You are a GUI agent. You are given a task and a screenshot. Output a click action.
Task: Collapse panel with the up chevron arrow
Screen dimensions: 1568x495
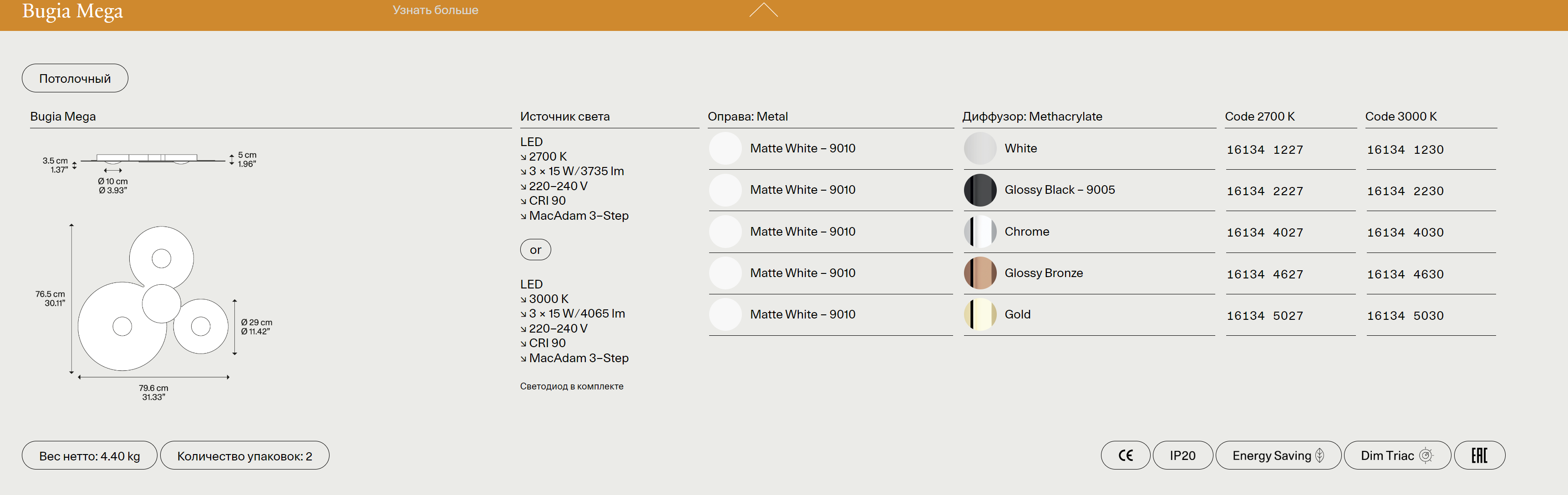point(763,10)
